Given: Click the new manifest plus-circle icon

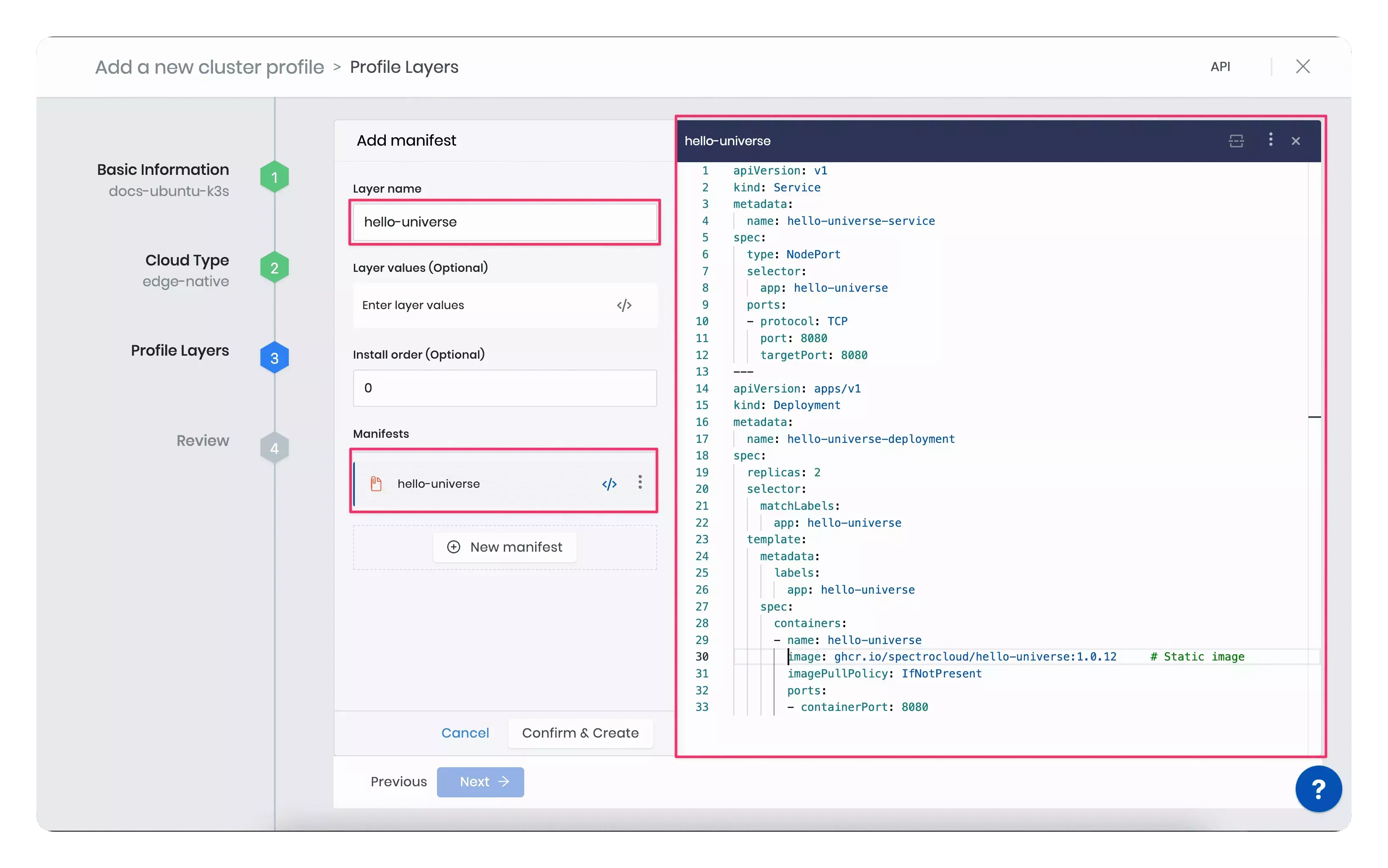Looking at the screenshot, I should [x=454, y=546].
